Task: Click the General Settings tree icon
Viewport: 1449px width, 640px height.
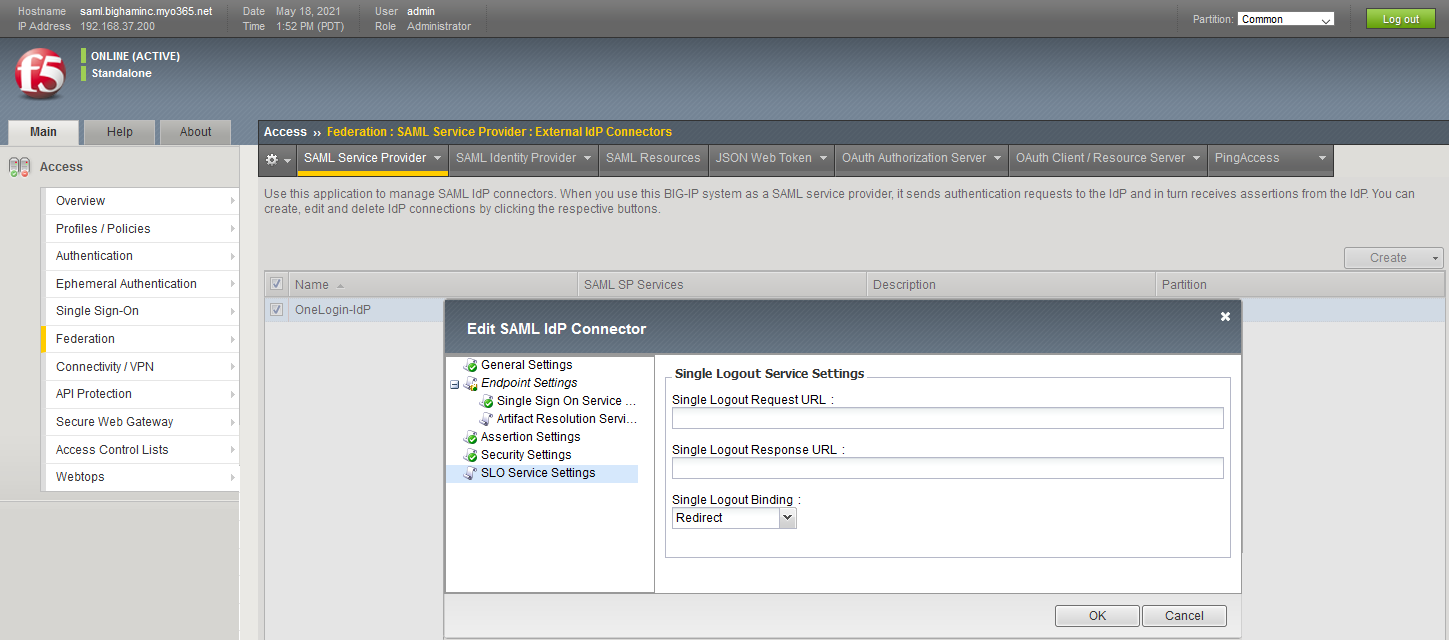Action: 471,365
